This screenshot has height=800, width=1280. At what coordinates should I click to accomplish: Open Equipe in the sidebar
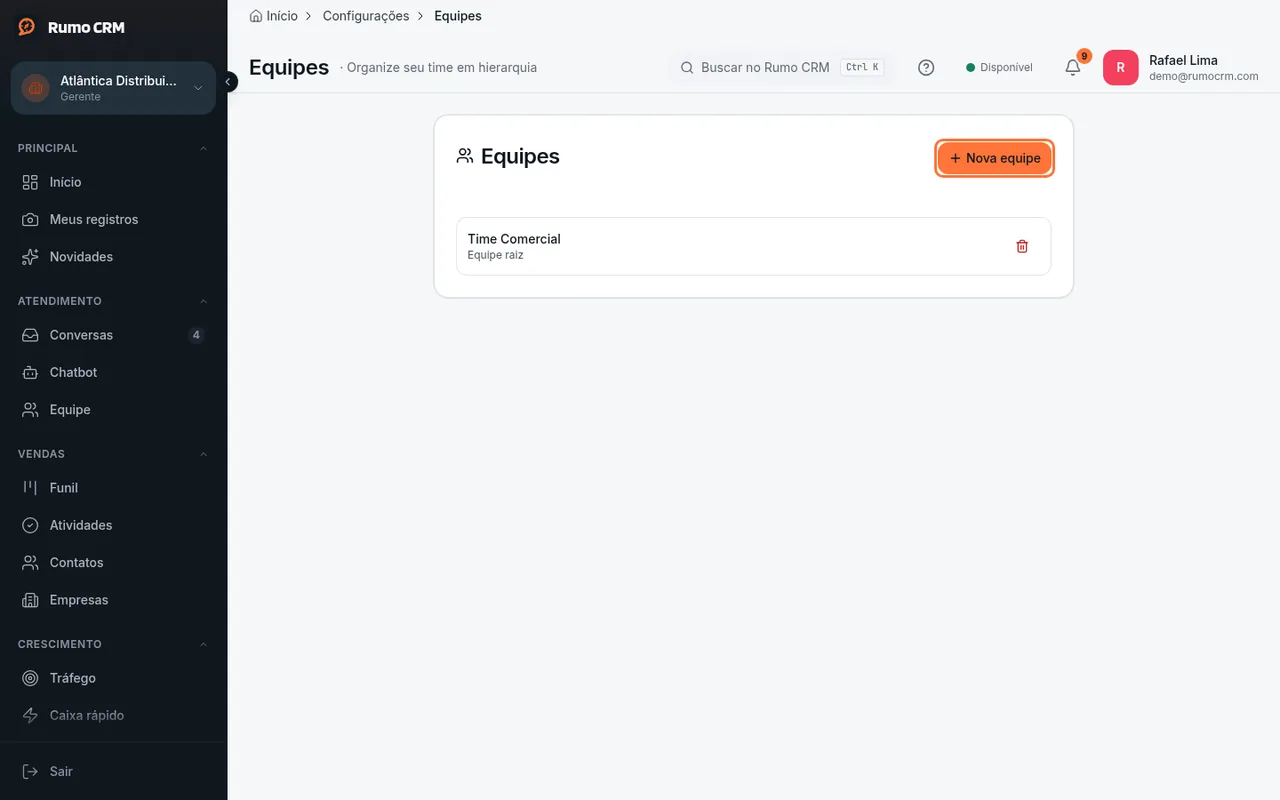[113, 410]
